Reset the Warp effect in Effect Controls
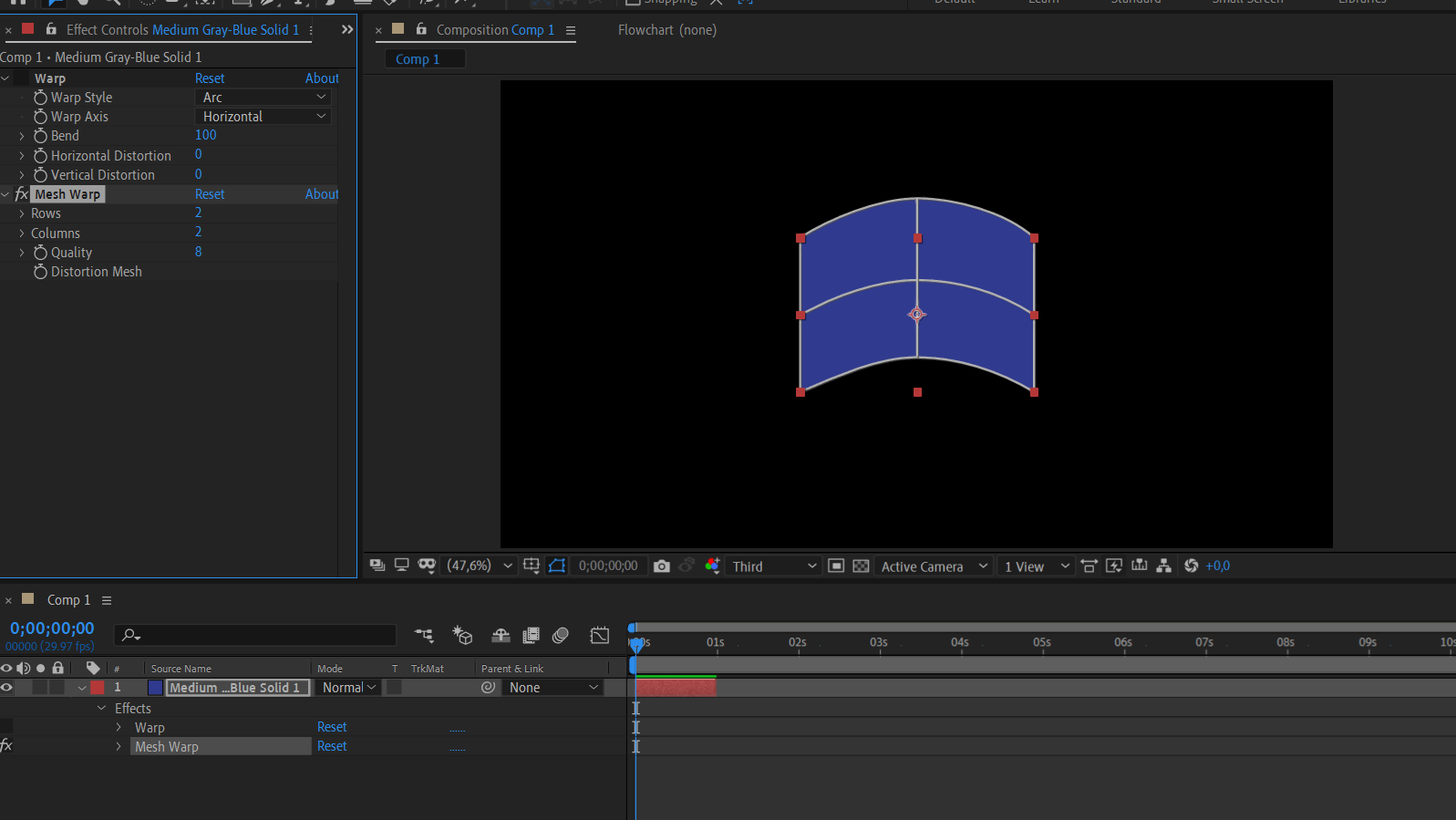This screenshot has width=1456, height=820. [x=210, y=78]
